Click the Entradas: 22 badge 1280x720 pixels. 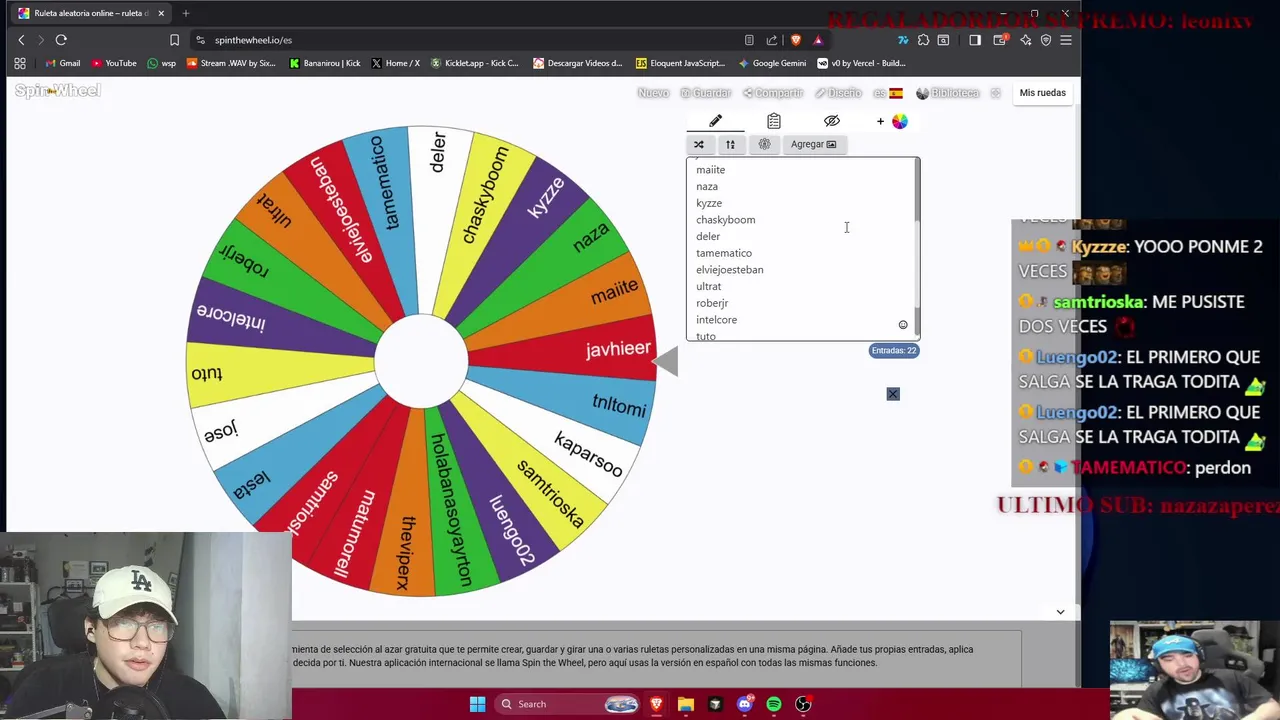[894, 351]
